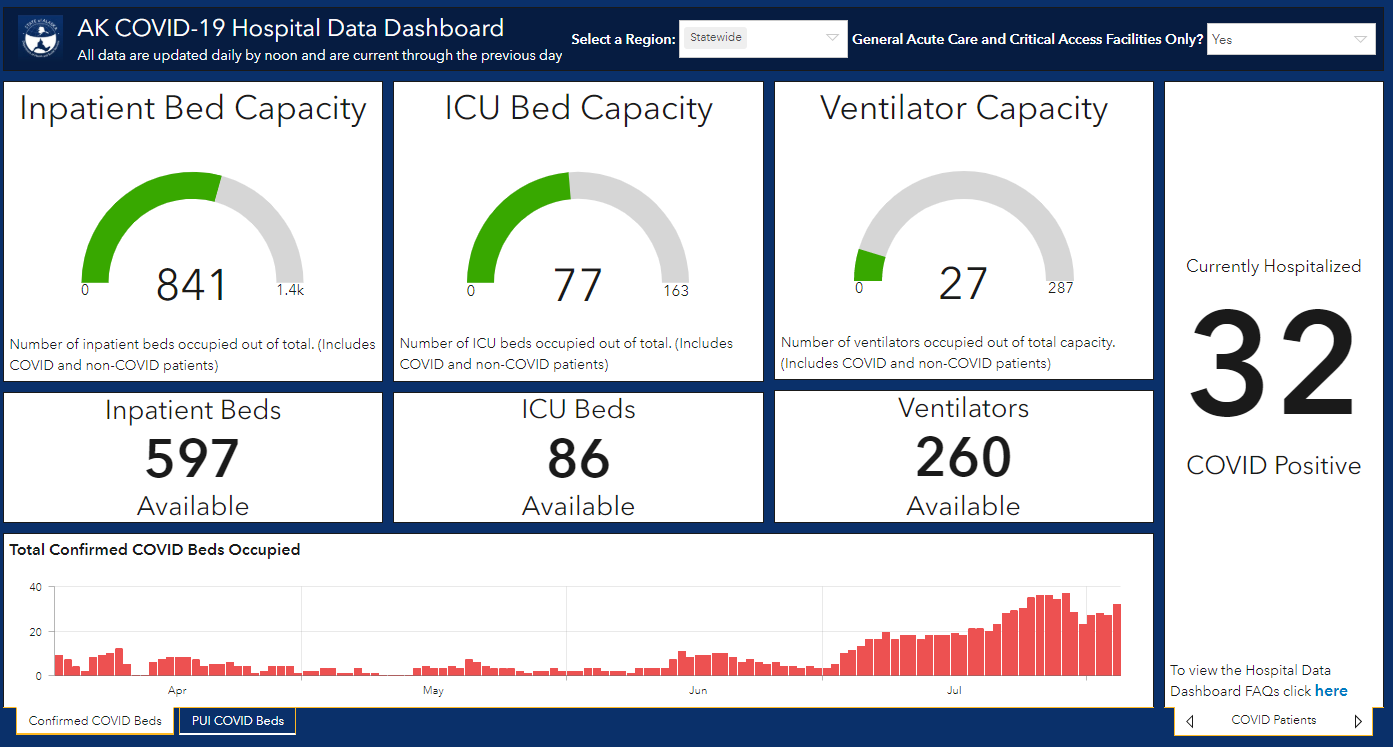Click the 260 Ventilators Available indicator
The width and height of the screenshot is (1393, 747).
point(964,457)
